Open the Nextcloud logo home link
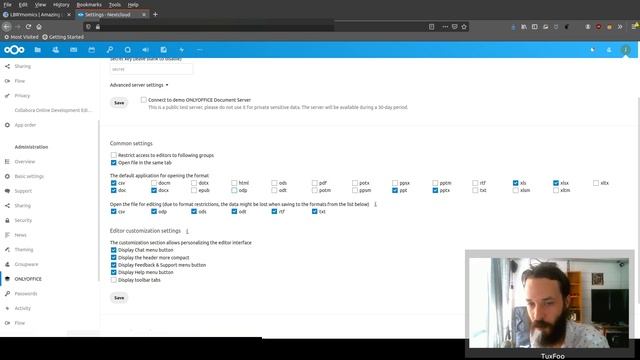The image size is (640, 360). coord(14,50)
